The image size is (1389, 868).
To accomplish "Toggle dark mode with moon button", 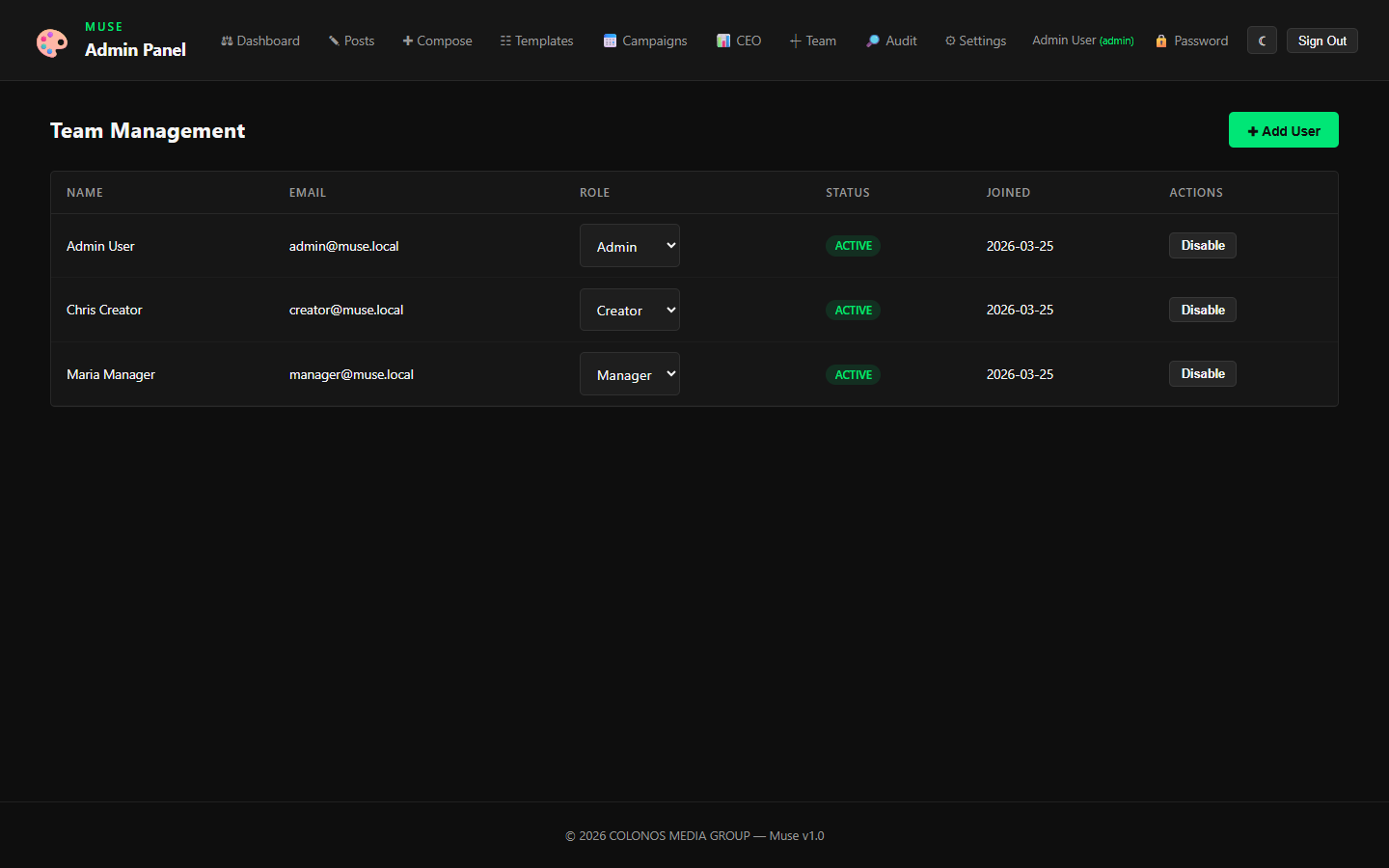I will click(x=1262, y=41).
